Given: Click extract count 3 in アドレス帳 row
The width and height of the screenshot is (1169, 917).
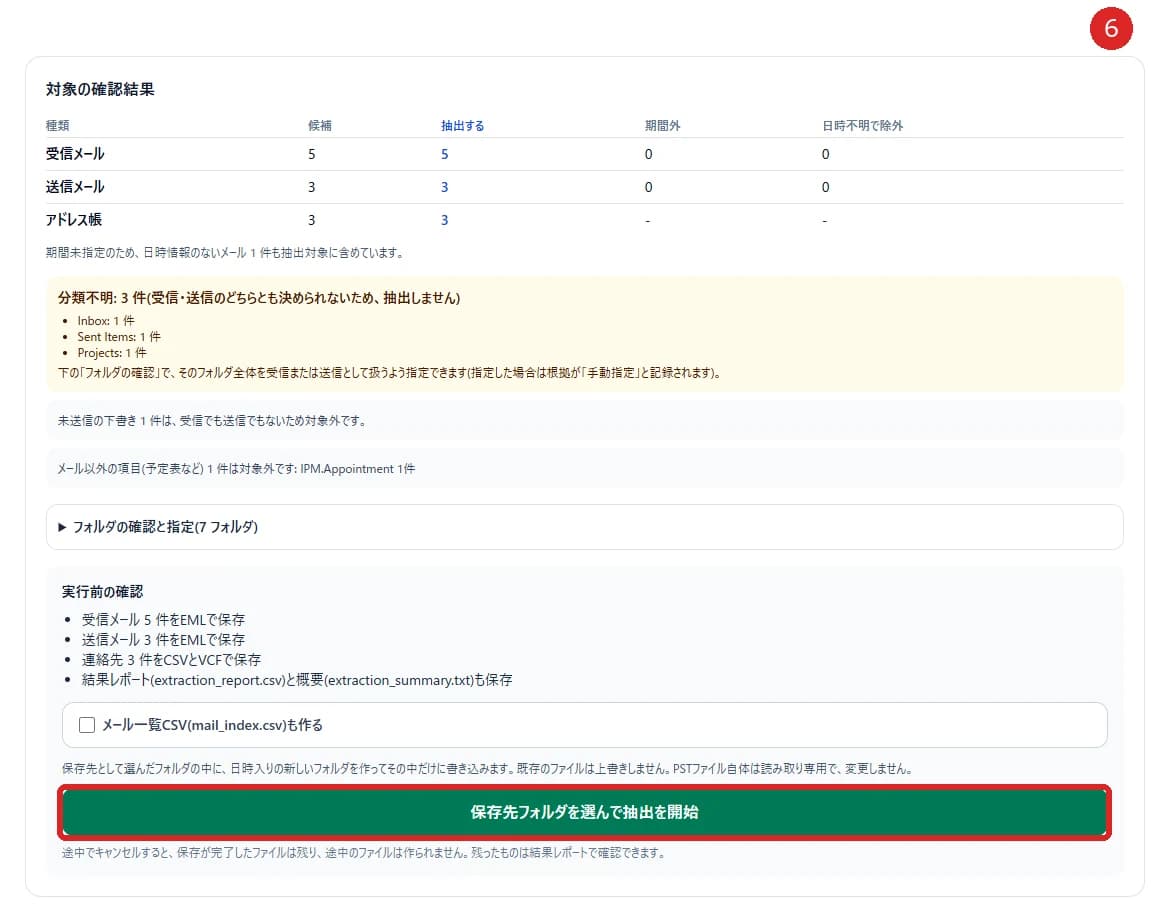Looking at the screenshot, I should [444, 220].
